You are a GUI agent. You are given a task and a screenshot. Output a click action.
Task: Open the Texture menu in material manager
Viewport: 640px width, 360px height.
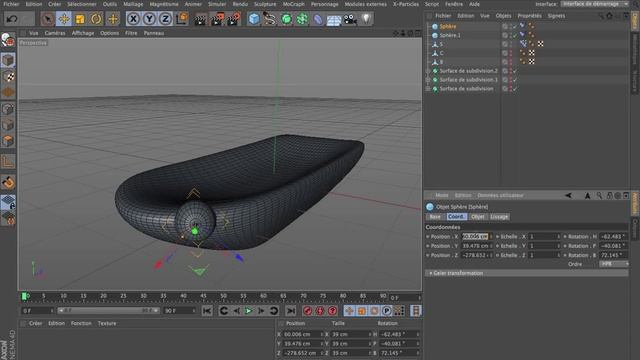click(107, 323)
